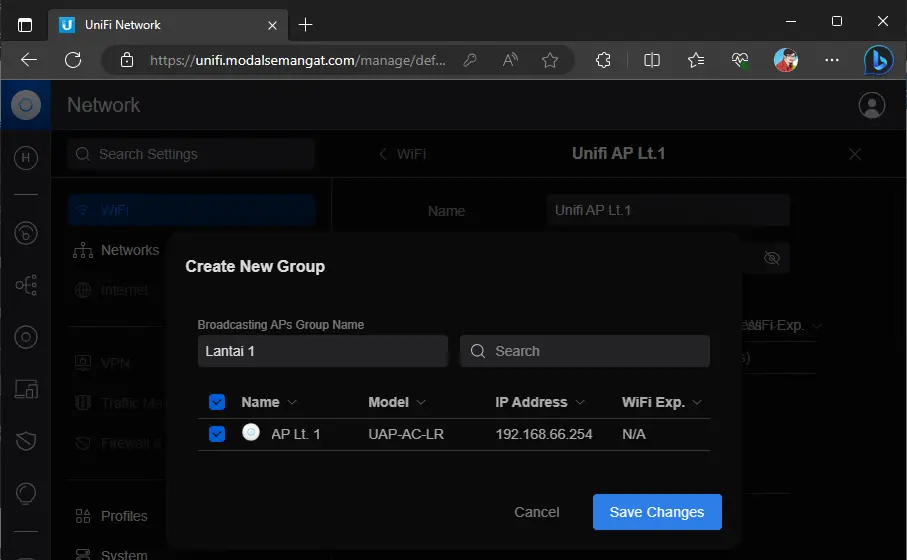The height and width of the screenshot is (560, 907).
Task: Open the browser extensions menu
Action: 603,60
